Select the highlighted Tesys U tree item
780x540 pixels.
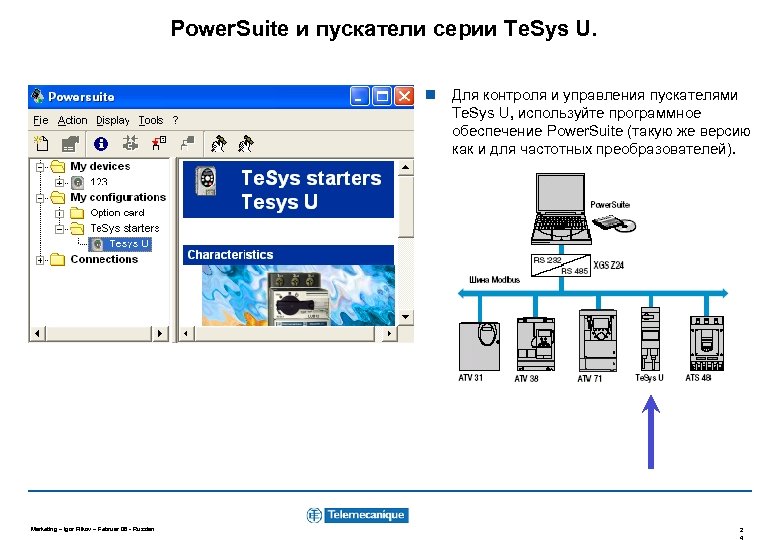click(120, 244)
